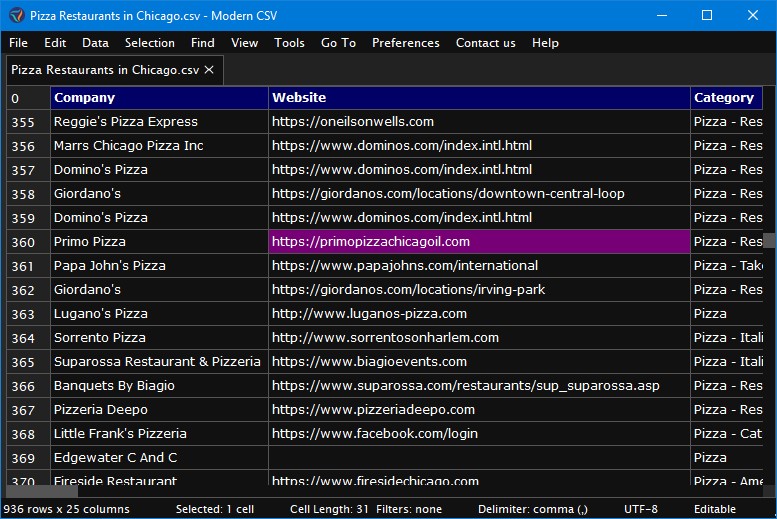
Task: Open the Data menu
Action: point(95,43)
